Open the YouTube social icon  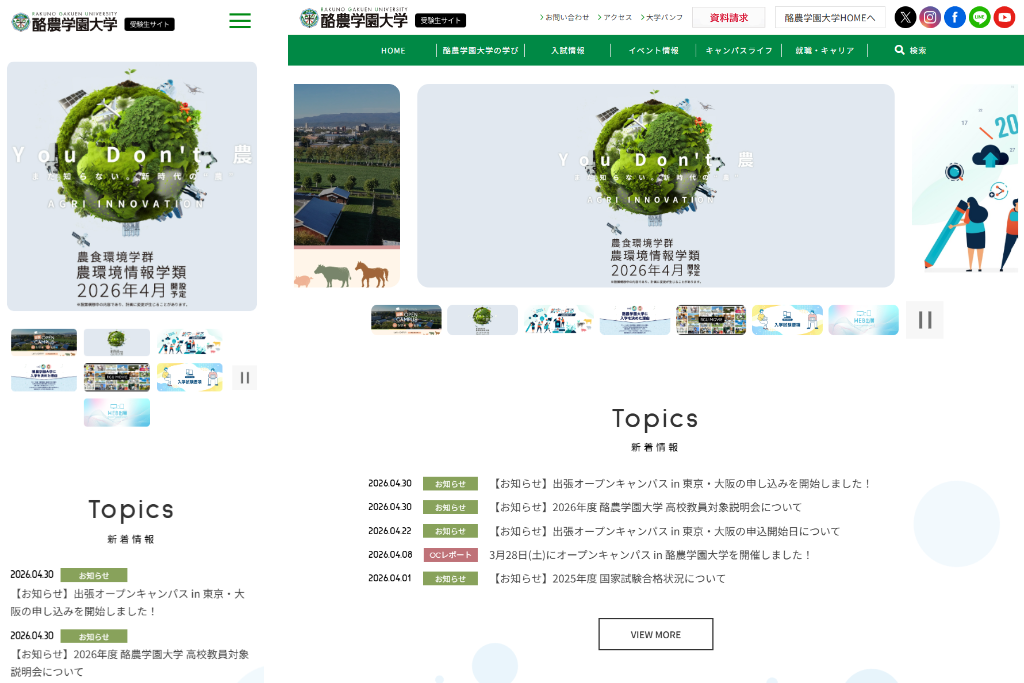coord(1004,17)
